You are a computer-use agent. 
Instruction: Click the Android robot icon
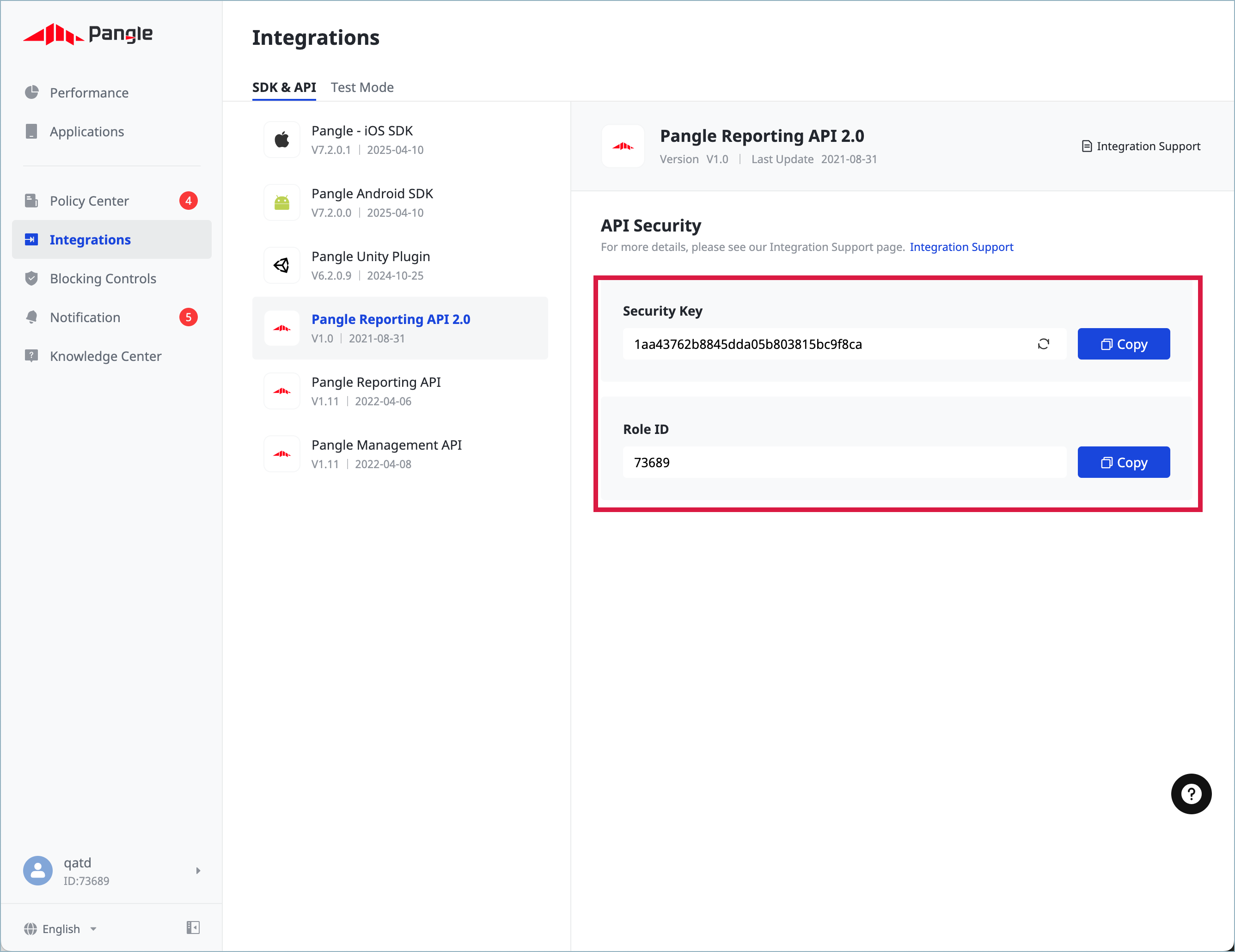(x=281, y=202)
